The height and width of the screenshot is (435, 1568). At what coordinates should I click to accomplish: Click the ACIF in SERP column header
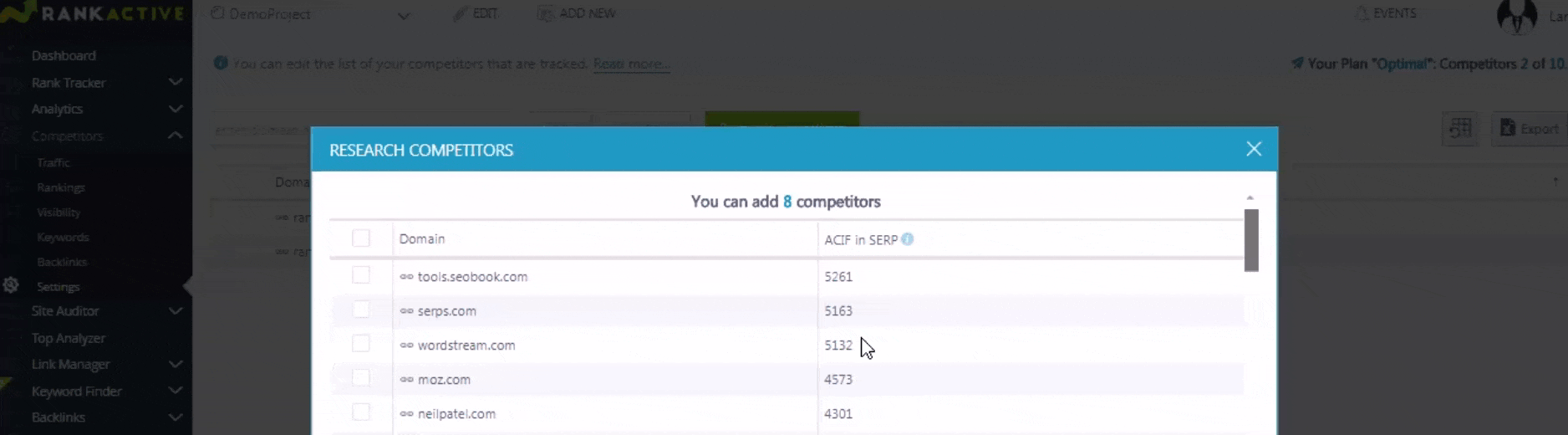(x=861, y=240)
